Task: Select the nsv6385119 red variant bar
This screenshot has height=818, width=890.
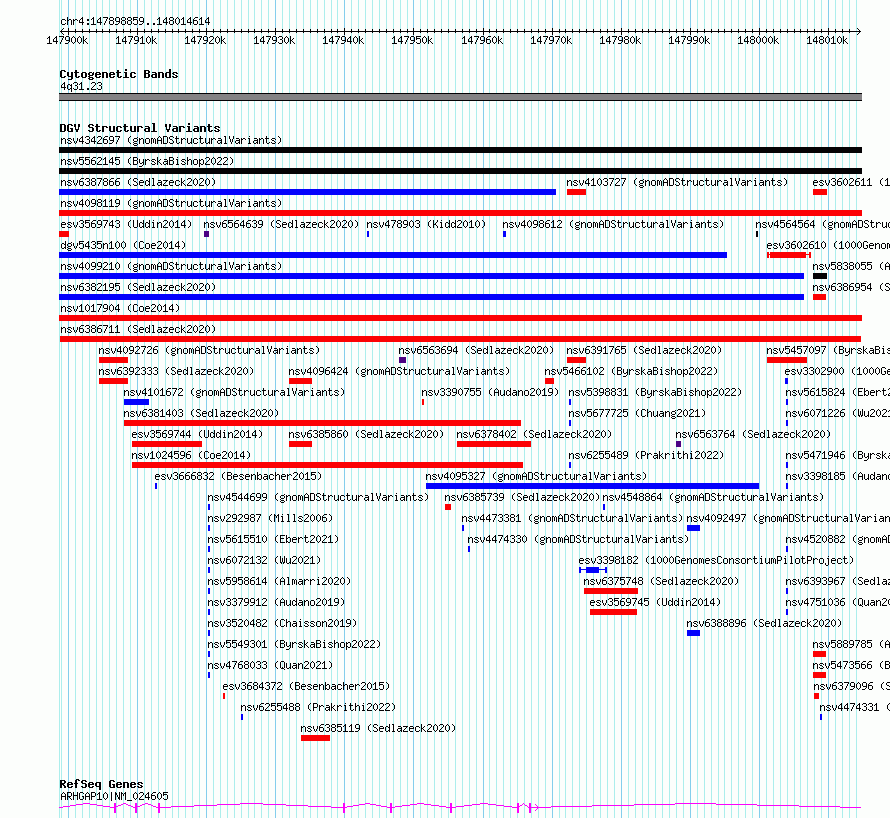Action: (316, 738)
